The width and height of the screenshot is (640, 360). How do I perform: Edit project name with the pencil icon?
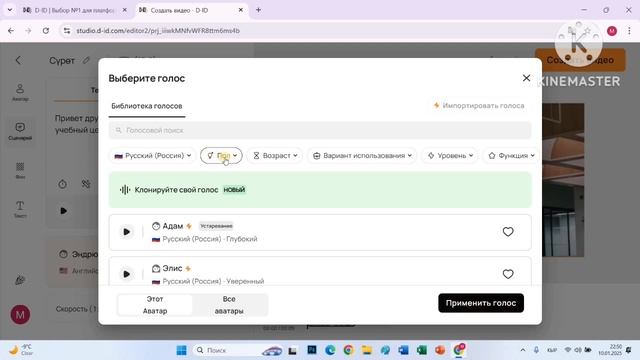click(86, 60)
